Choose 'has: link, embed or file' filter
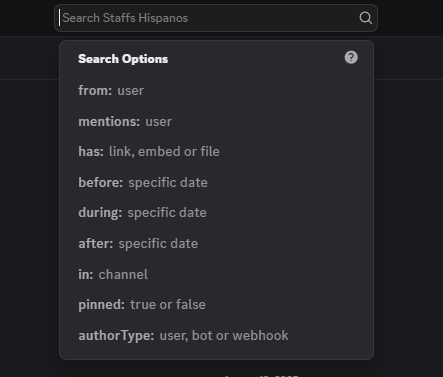This screenshot has width=443, height=377. [216, 152]
